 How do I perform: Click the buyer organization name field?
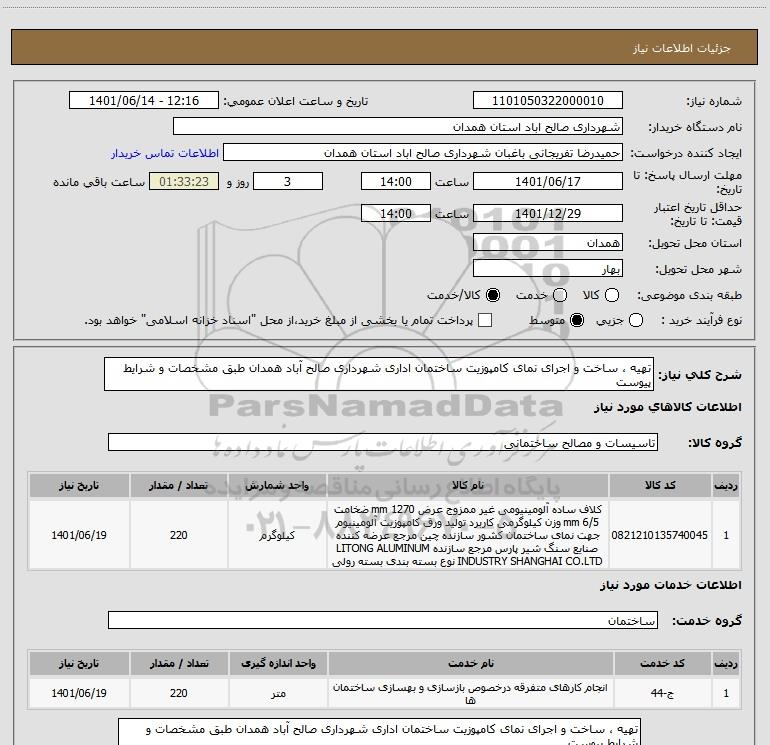pos(398,126)
